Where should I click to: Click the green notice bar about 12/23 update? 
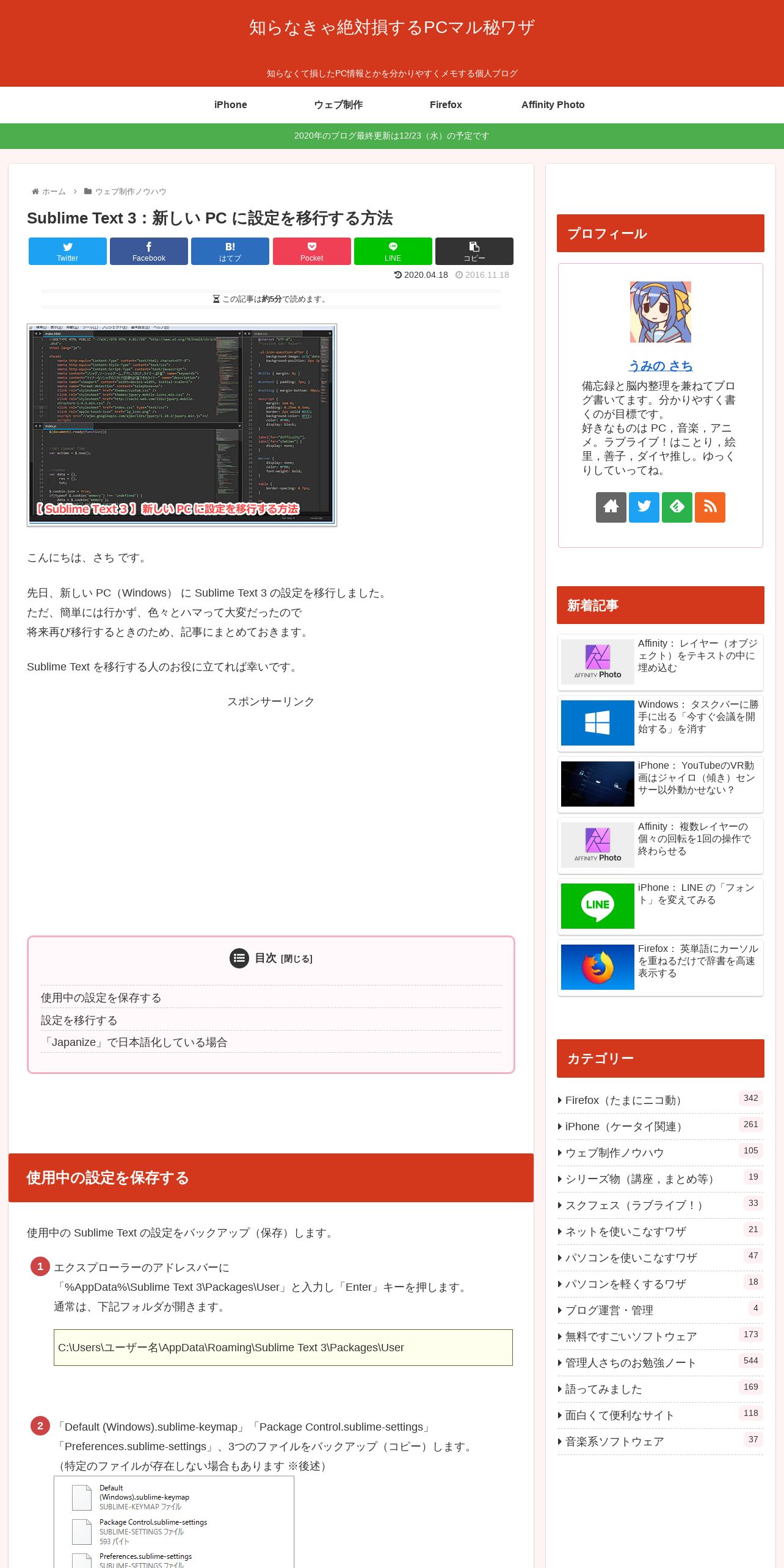(392, 136)
